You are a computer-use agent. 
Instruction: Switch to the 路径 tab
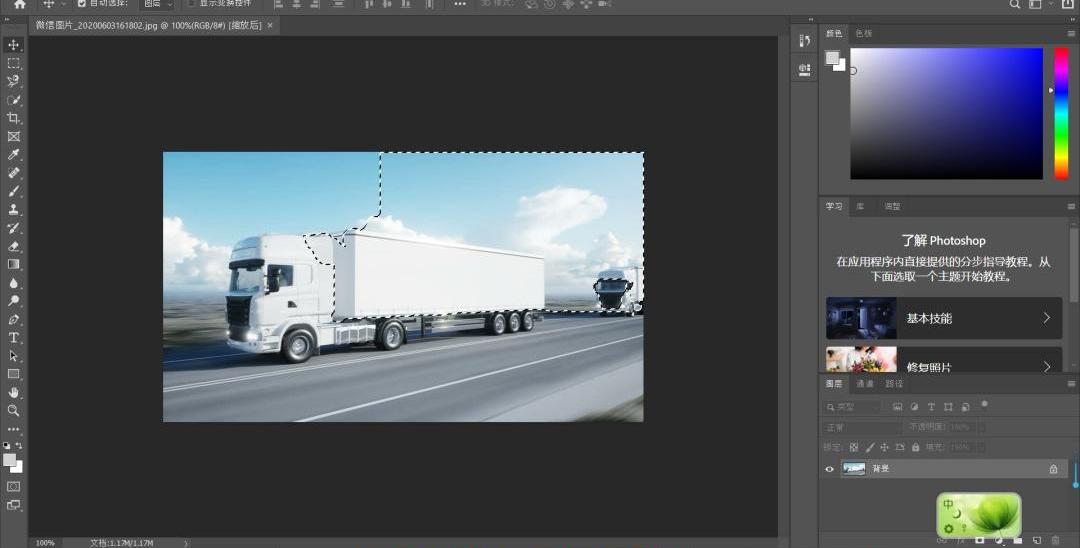coord(894,383)
